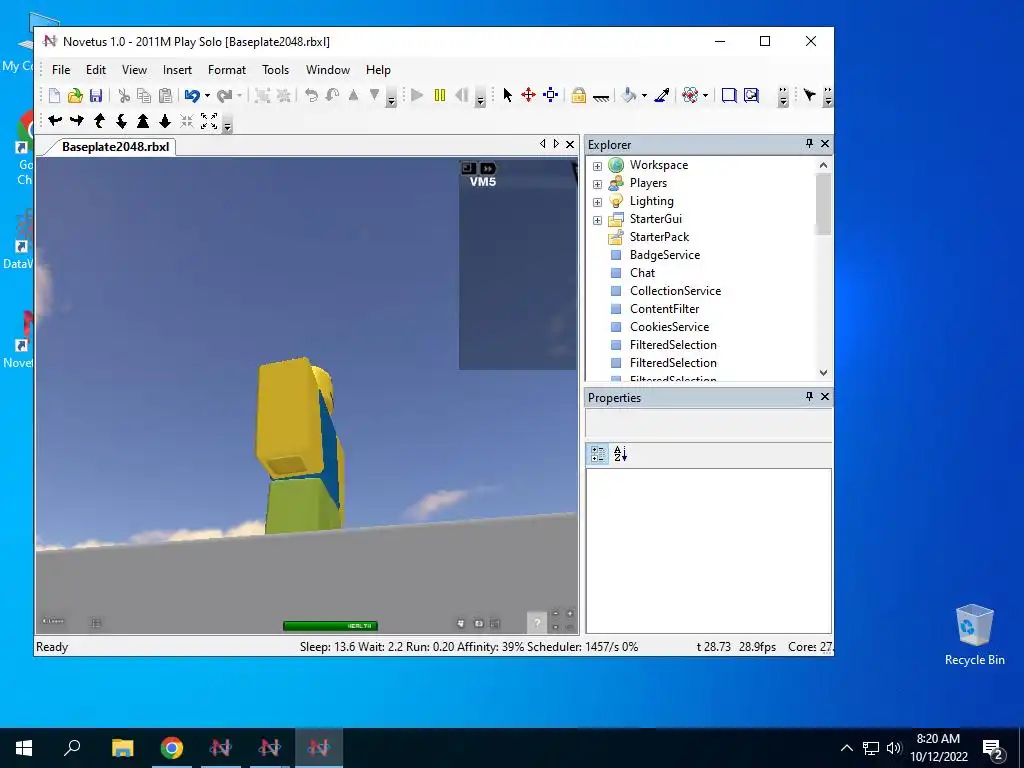This screenshot has height=768, width=1024.
Task: Close the Baseplate2048.rbxl document tab
Action: click(570, 144)
